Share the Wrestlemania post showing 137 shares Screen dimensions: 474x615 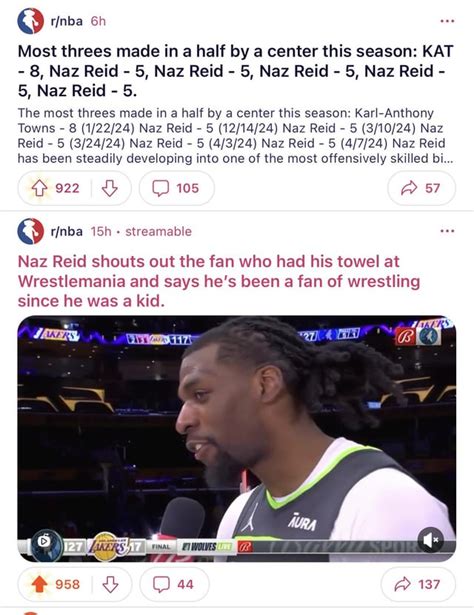tap(418, 584)
